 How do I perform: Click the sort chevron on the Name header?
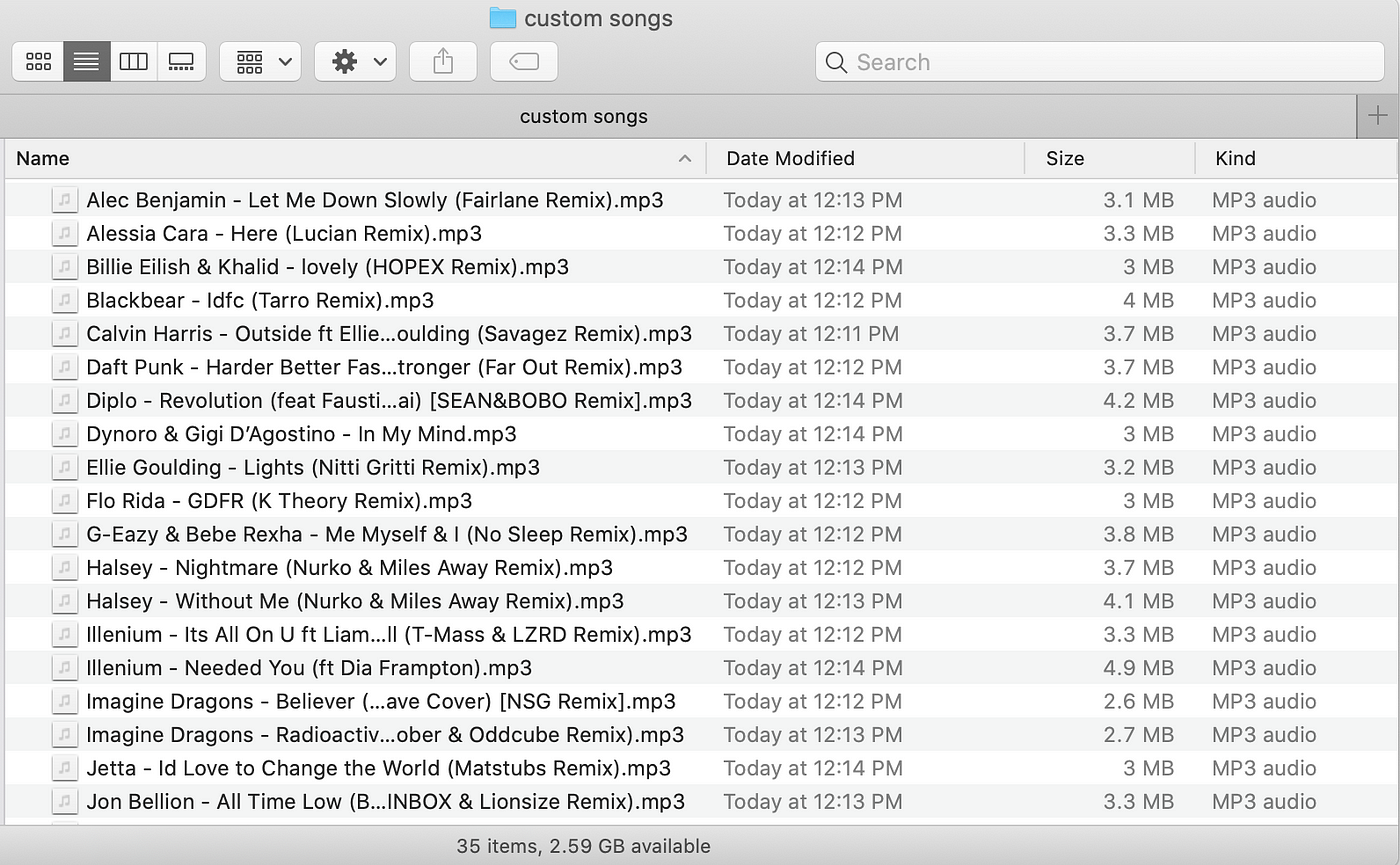[685, 158]
